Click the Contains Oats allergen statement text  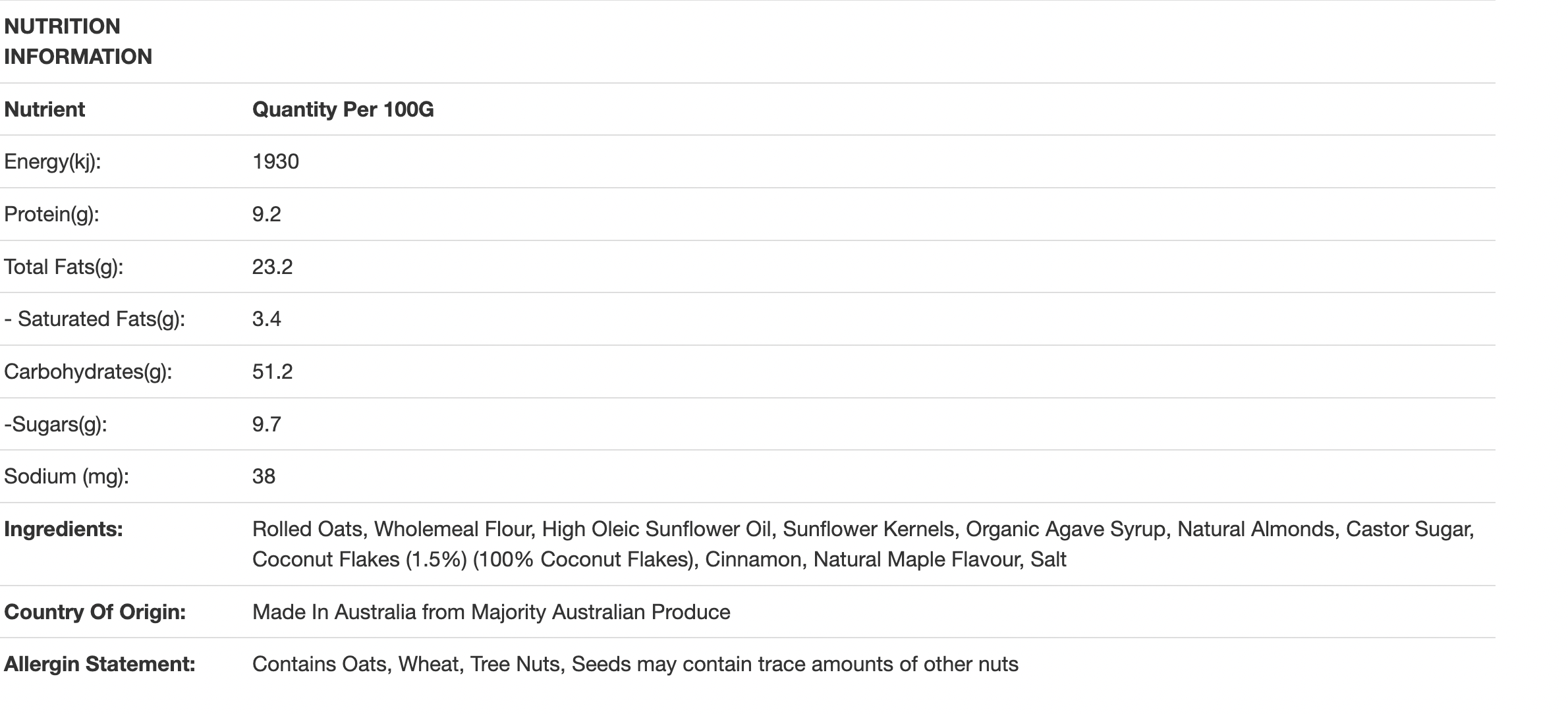tap(635, 664)
